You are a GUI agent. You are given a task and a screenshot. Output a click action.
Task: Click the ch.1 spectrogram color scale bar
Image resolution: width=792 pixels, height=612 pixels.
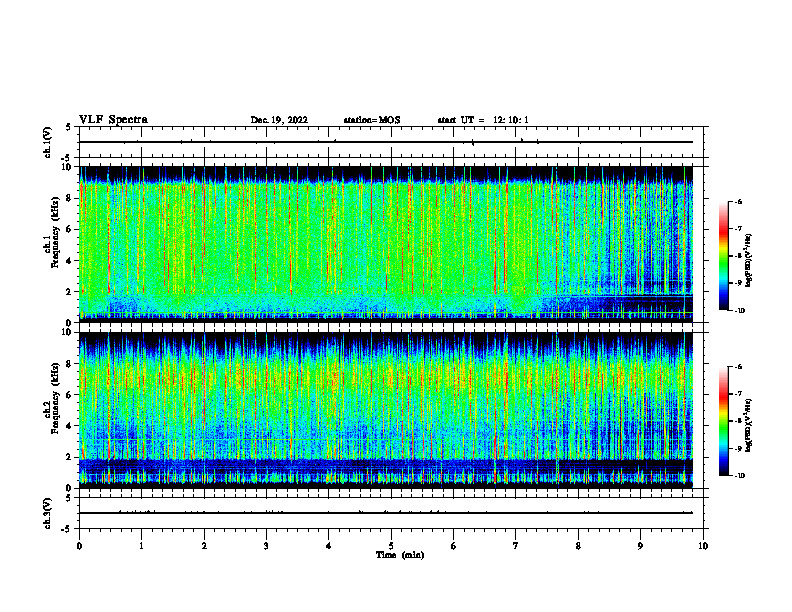point(723,256)
